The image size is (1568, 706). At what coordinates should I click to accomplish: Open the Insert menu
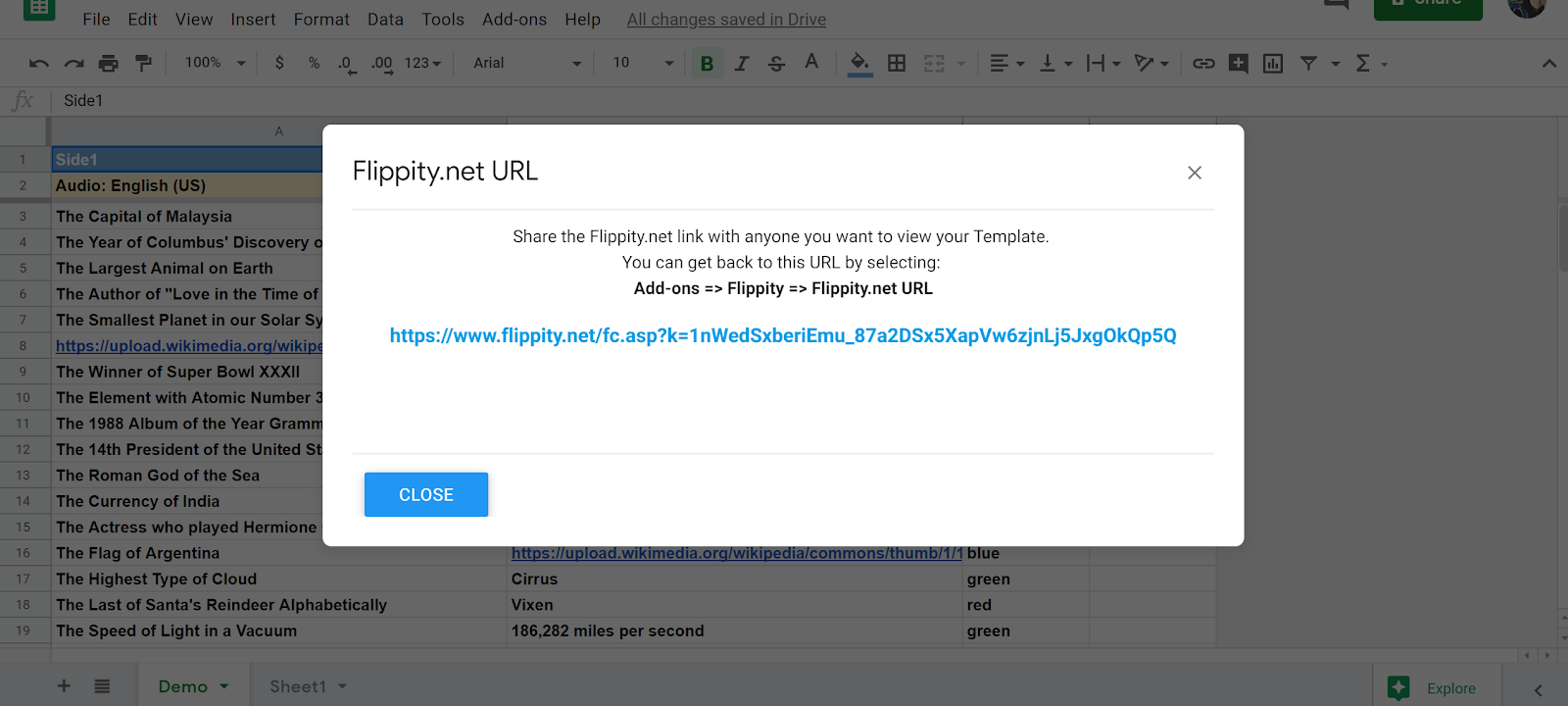253,20
